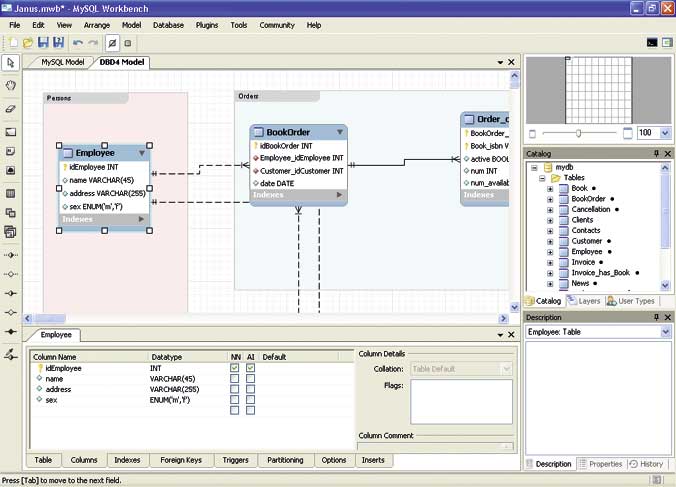Collapse the BookOrder table in diagram
Image resolution: width=676 pixels, height=487 pixels.
click(340, 132)
